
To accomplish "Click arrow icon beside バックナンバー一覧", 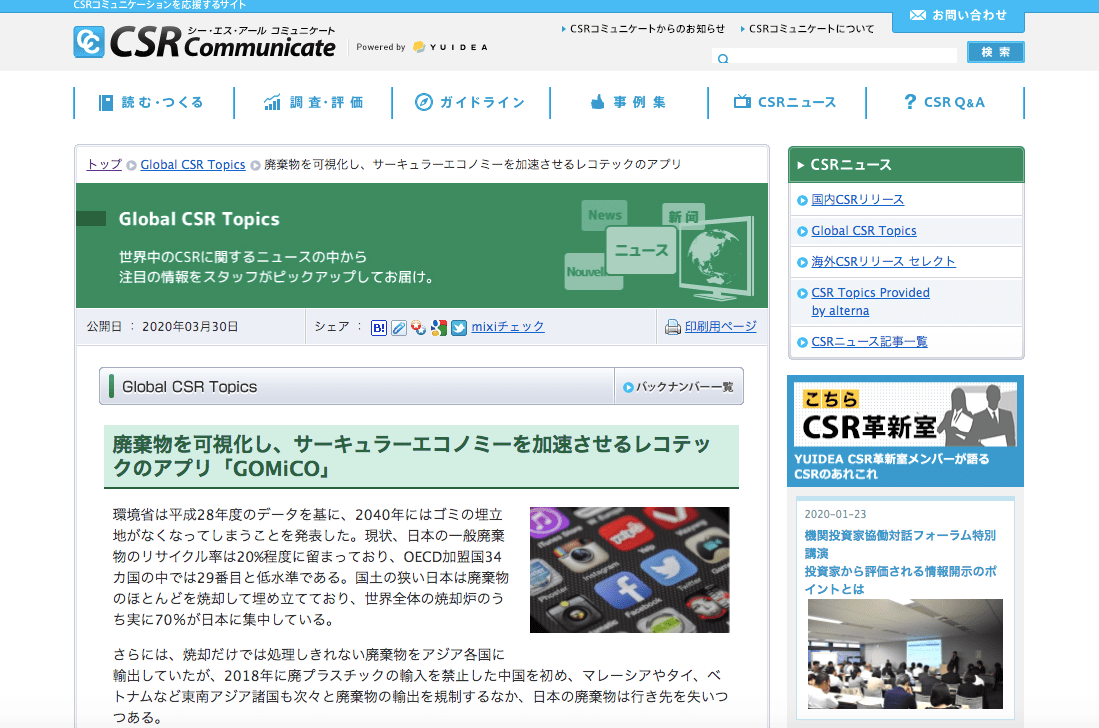I will click(x=628, y=387).
